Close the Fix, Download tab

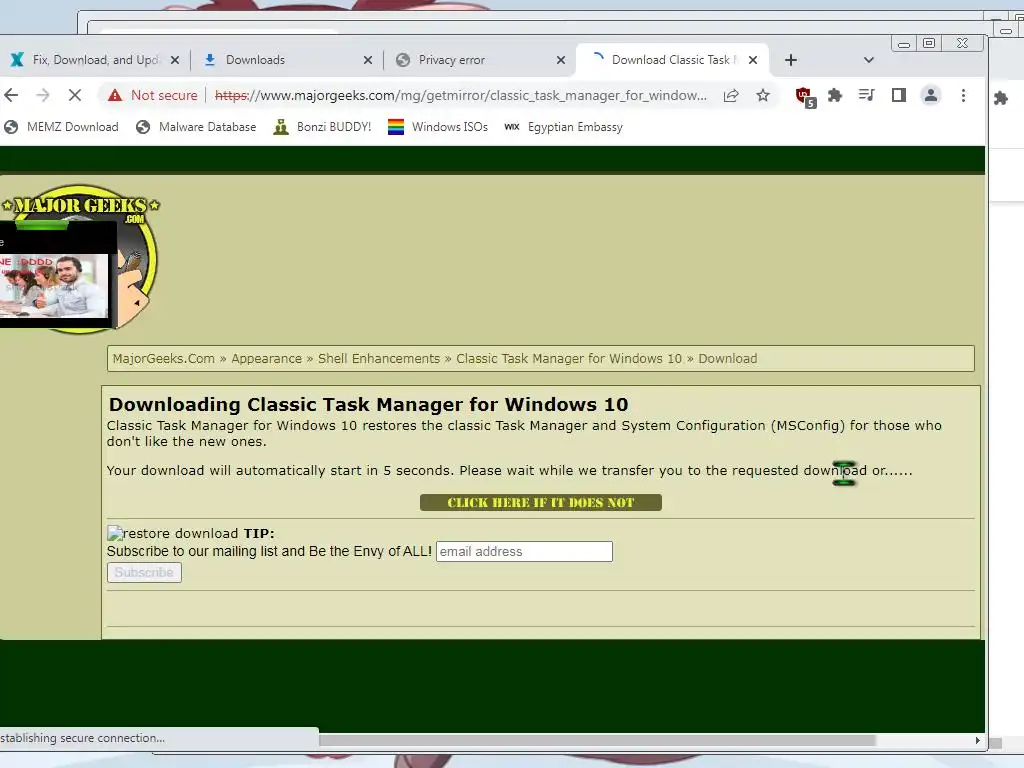tap(175, 60)
